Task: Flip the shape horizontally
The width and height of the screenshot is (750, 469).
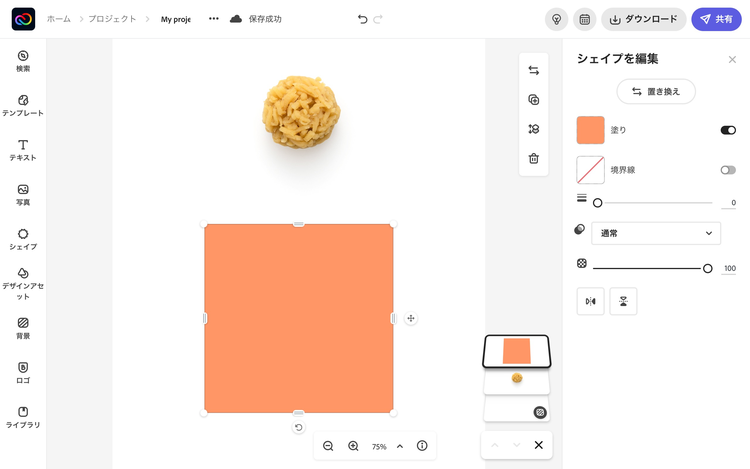Action: (590, 301)
